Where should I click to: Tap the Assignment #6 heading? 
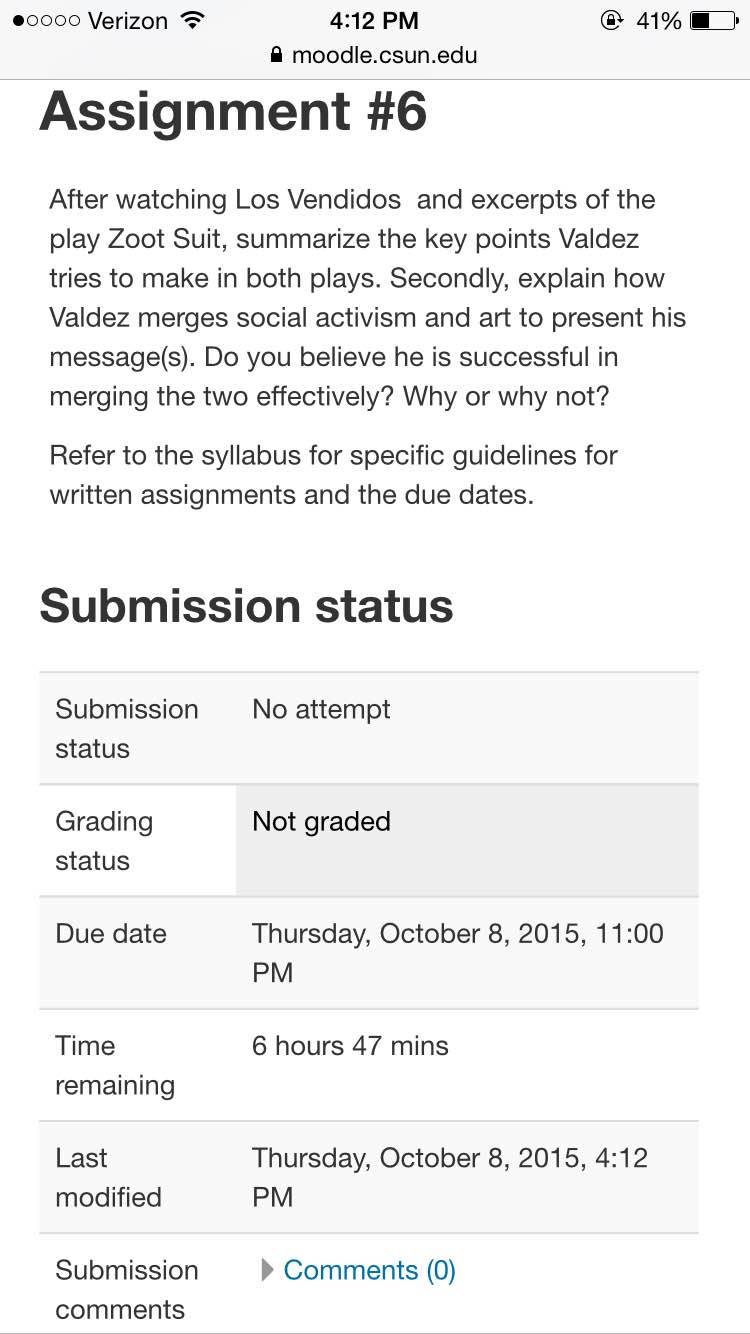click(233, 111)
